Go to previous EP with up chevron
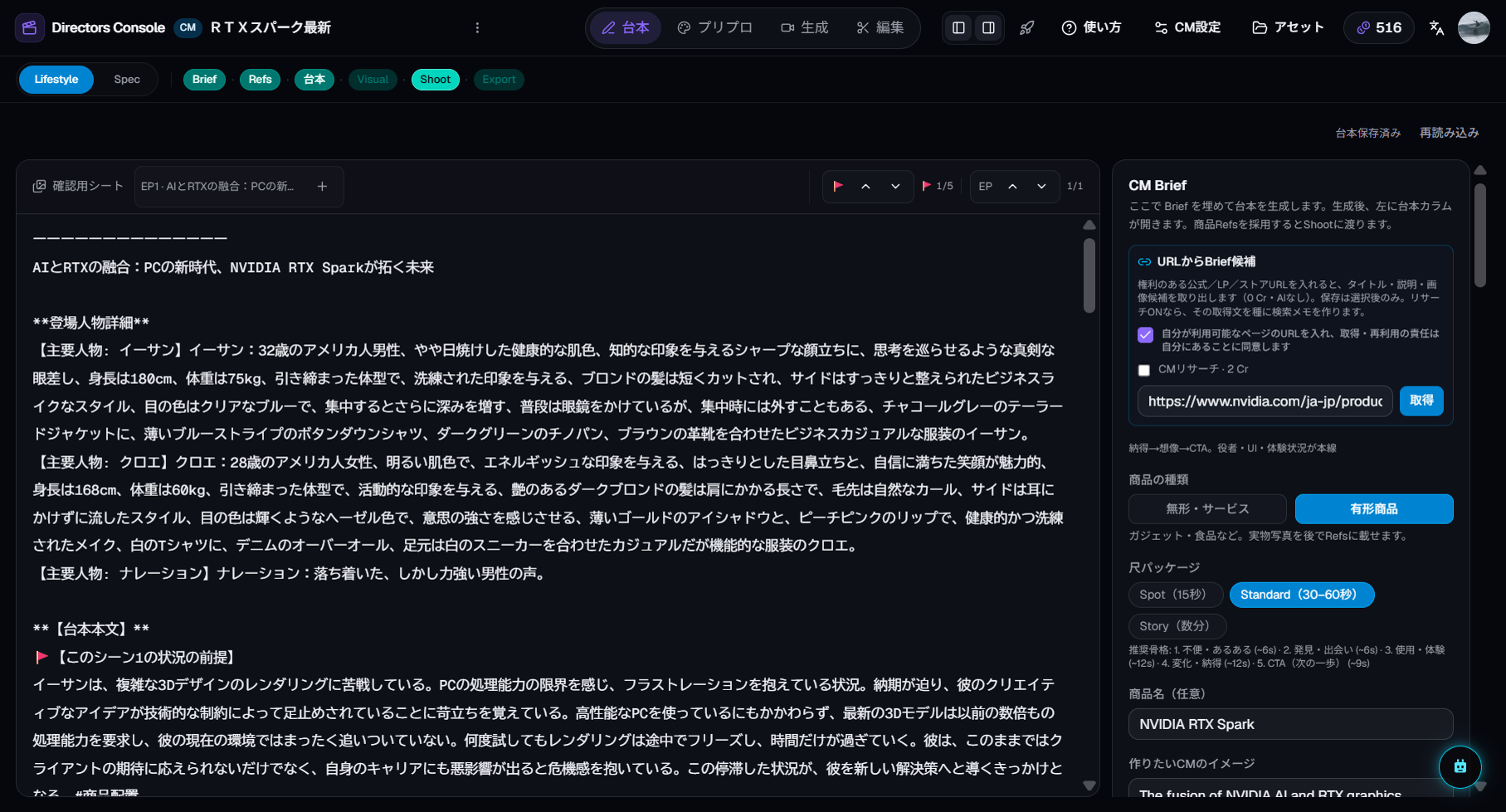Image resolution: width=1506 pixels, height=812 pixels. coord(1012,187)
